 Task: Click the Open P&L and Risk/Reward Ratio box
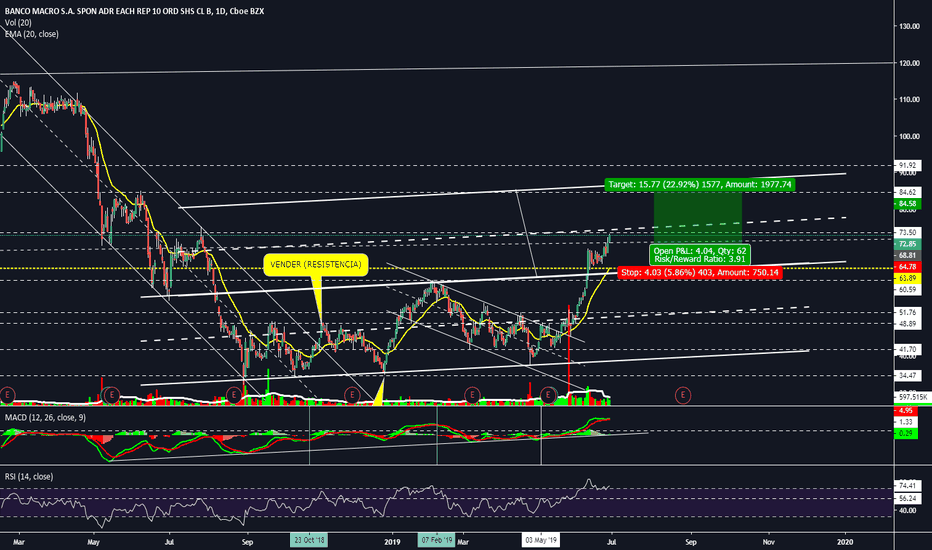[x=700, y=255]
